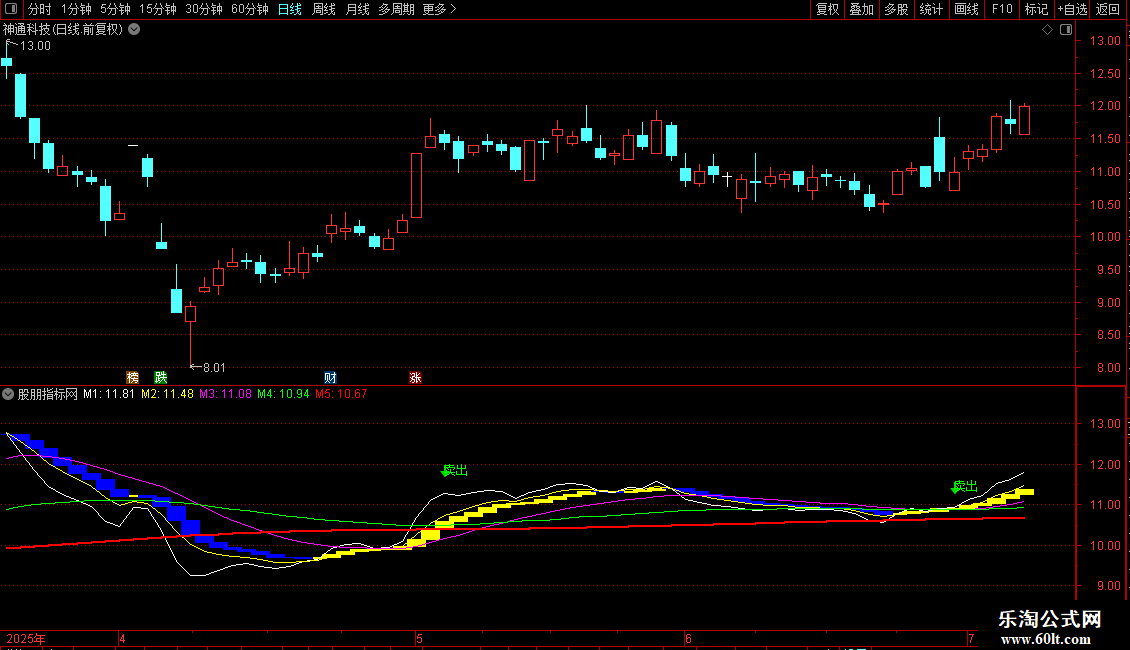Click the 标记 mark button
The width and height of the screenshot is (1130, 650).
pos(1036,9)
